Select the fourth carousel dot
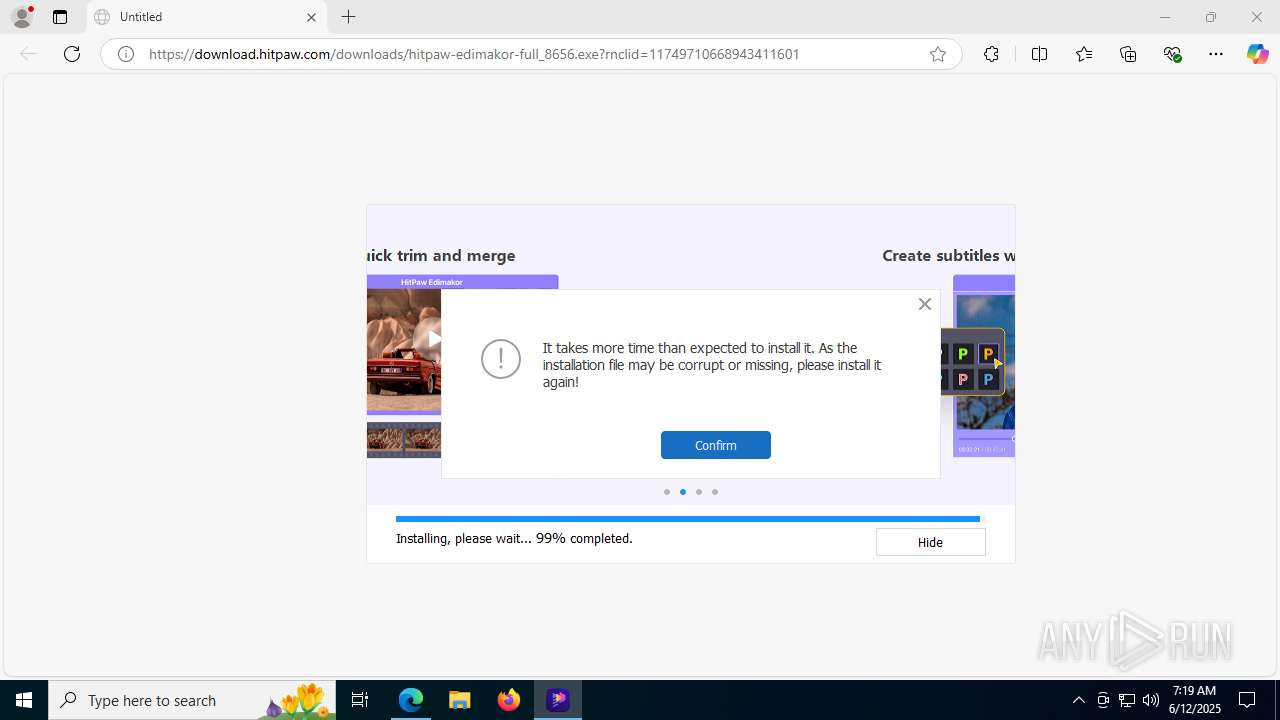 [715, 492]
